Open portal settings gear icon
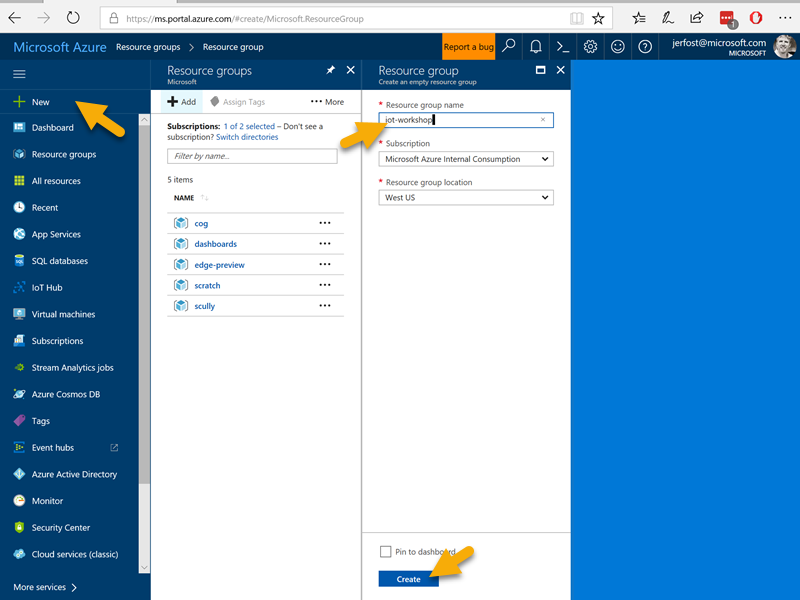The width and height of the screenshot is (800, 600). point(590,46)
